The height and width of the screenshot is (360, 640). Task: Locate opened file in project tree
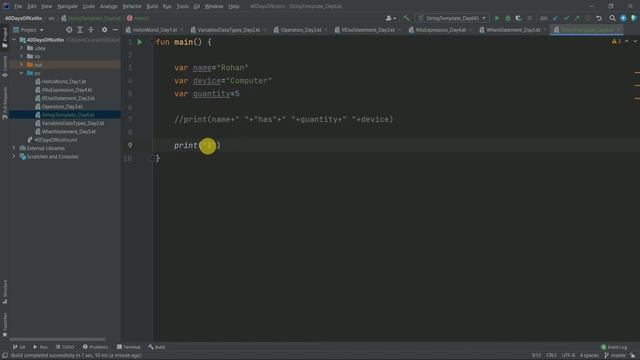click(69, 30)
